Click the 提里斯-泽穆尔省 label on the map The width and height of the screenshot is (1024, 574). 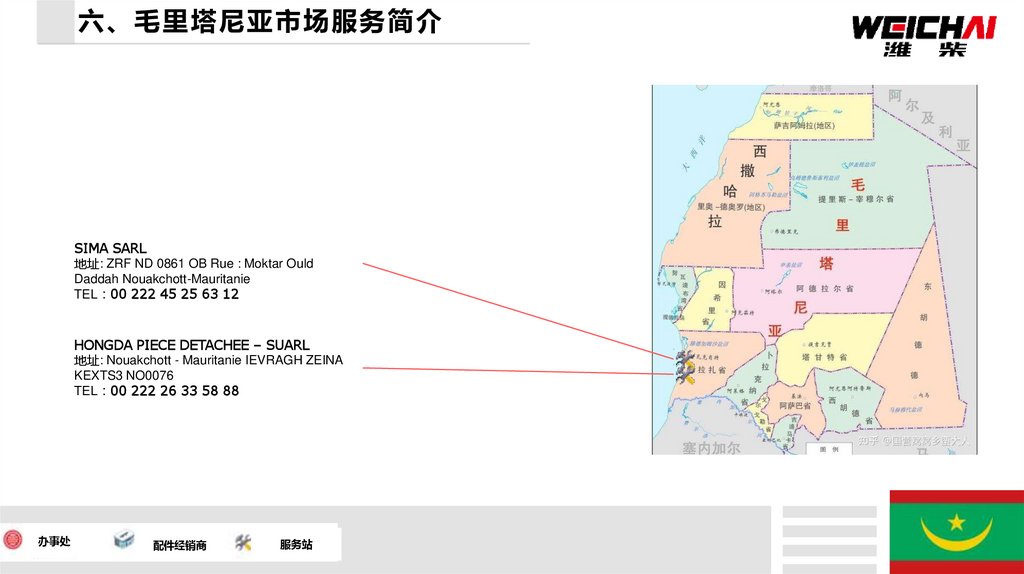(856, 199)
